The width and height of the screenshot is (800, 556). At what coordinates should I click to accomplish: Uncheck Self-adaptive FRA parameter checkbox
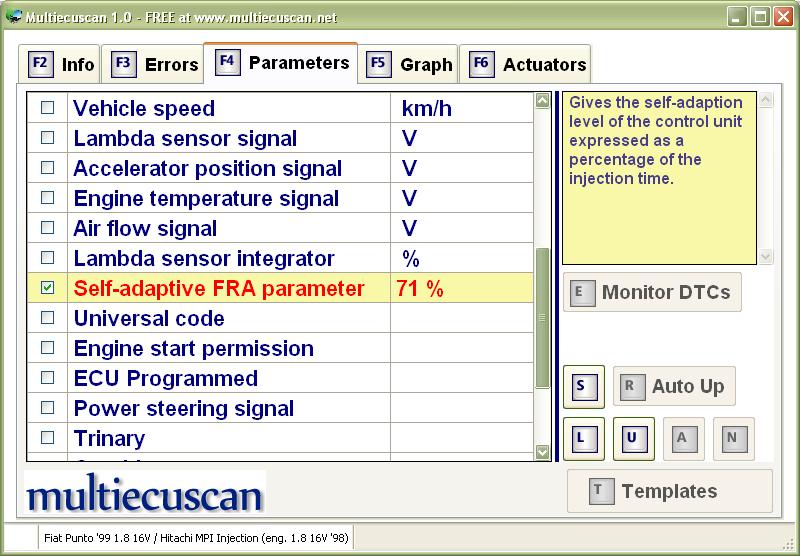(47, 288)
